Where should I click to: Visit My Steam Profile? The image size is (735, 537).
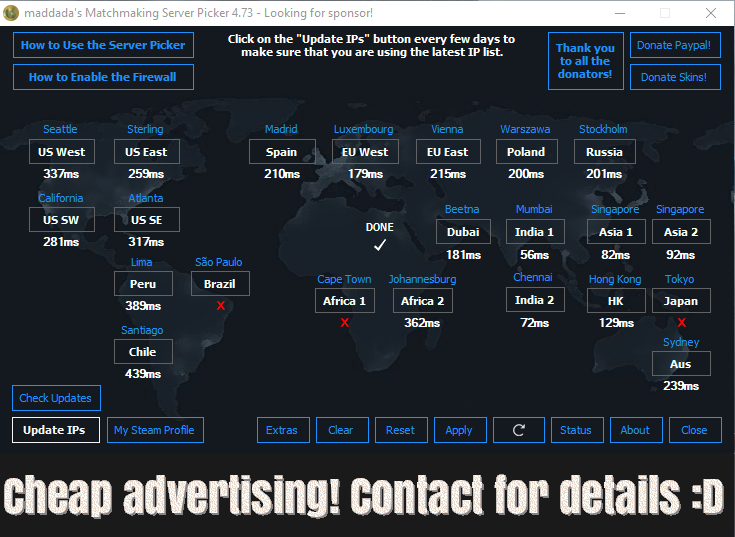(154, 430)
